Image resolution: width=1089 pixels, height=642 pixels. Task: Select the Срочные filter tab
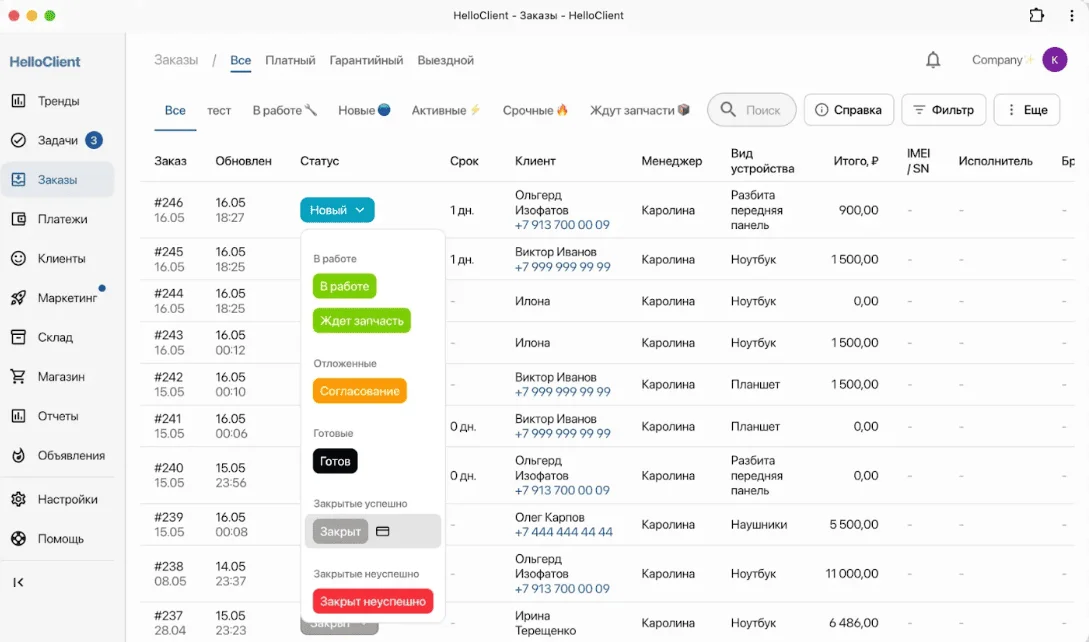[x=535, y=110]
